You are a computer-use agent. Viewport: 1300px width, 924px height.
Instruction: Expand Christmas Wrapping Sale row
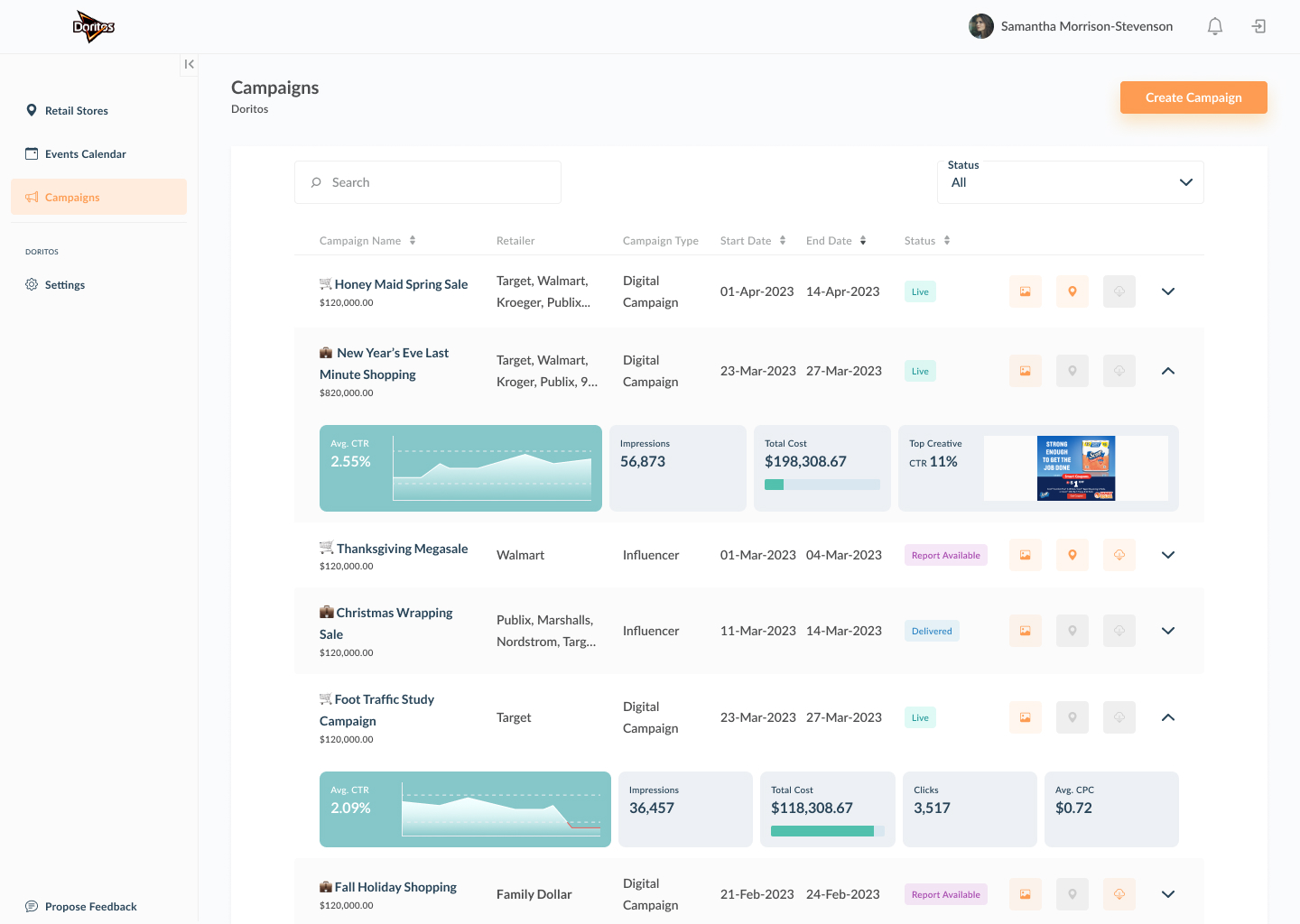pyautogui.click(x=1168, y=631)
